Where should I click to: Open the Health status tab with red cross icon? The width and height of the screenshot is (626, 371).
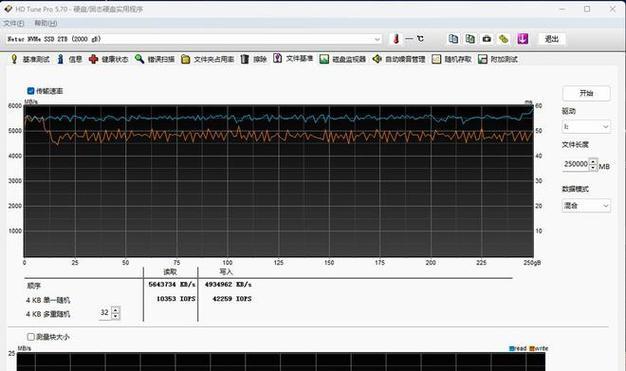108,59
